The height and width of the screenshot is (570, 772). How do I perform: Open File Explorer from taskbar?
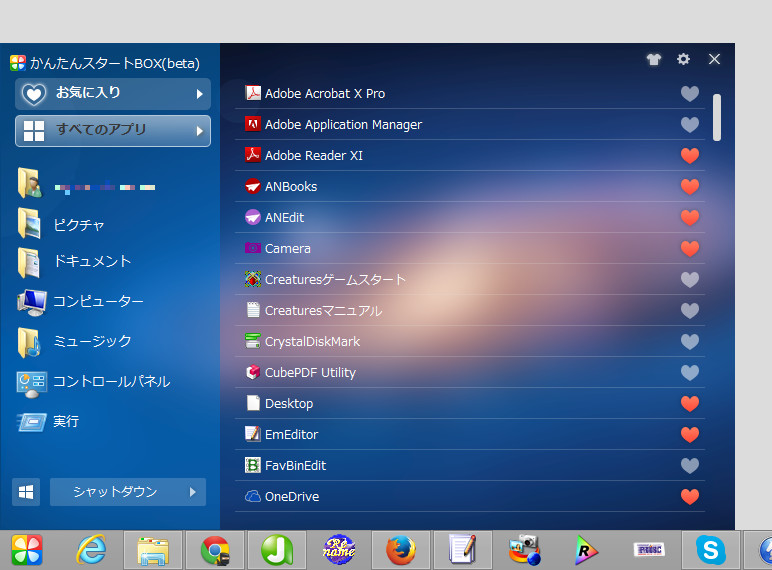click(153, 550)
